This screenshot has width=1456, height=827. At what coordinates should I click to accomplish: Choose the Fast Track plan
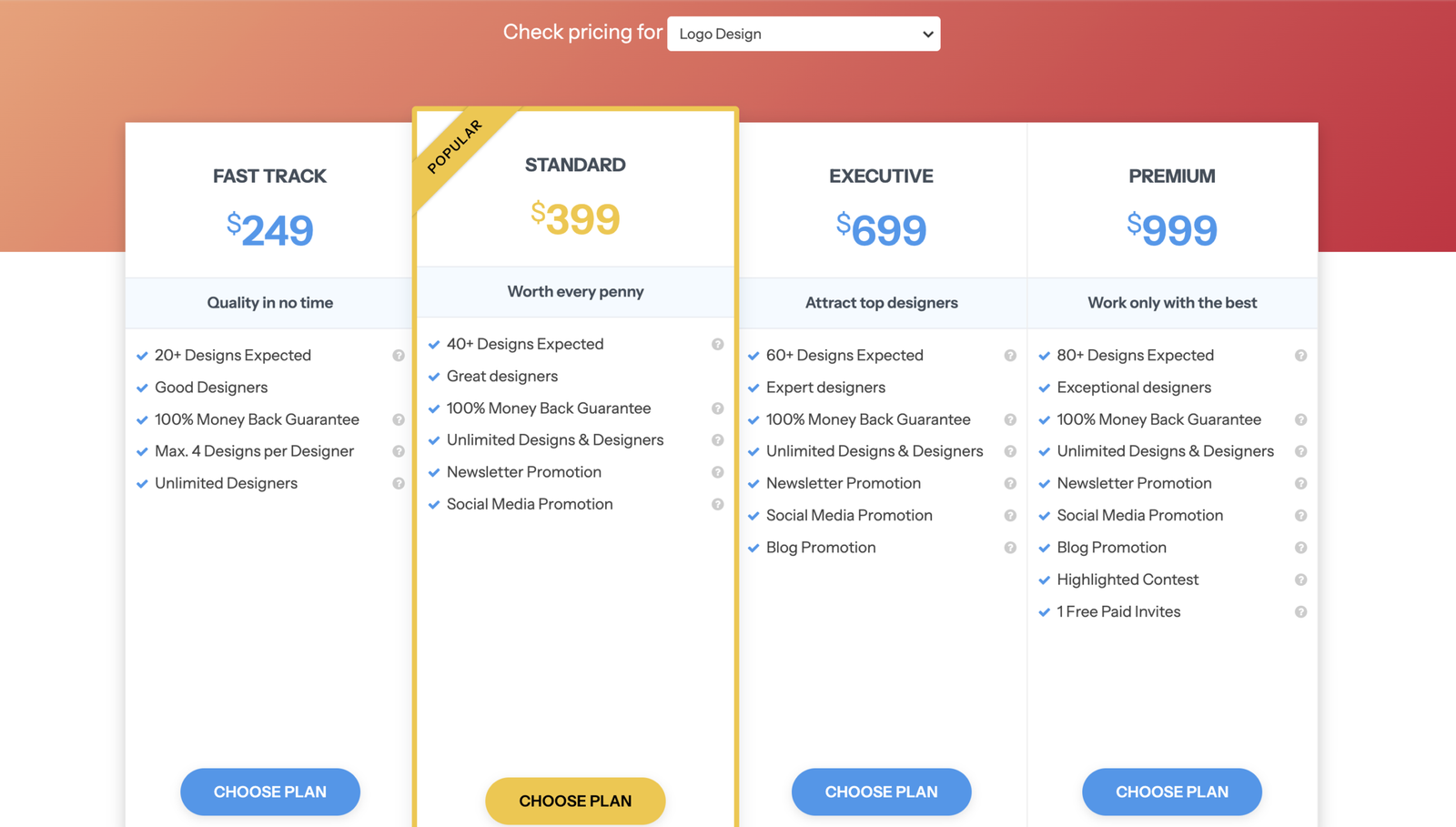270,792
